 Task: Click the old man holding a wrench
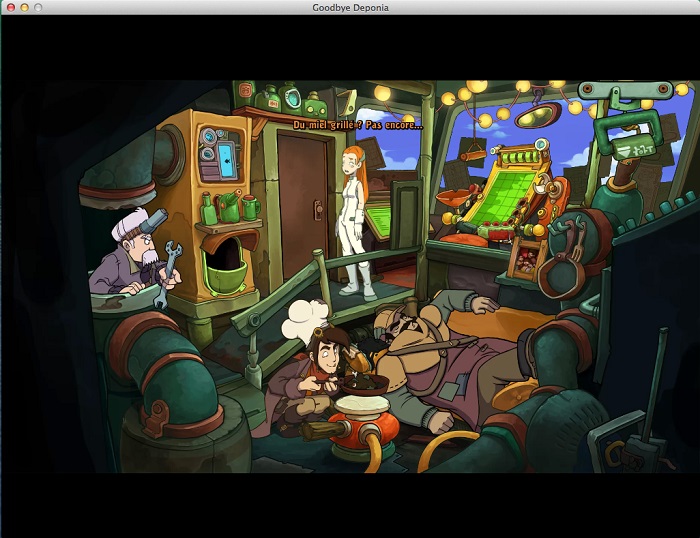(134, 252)
